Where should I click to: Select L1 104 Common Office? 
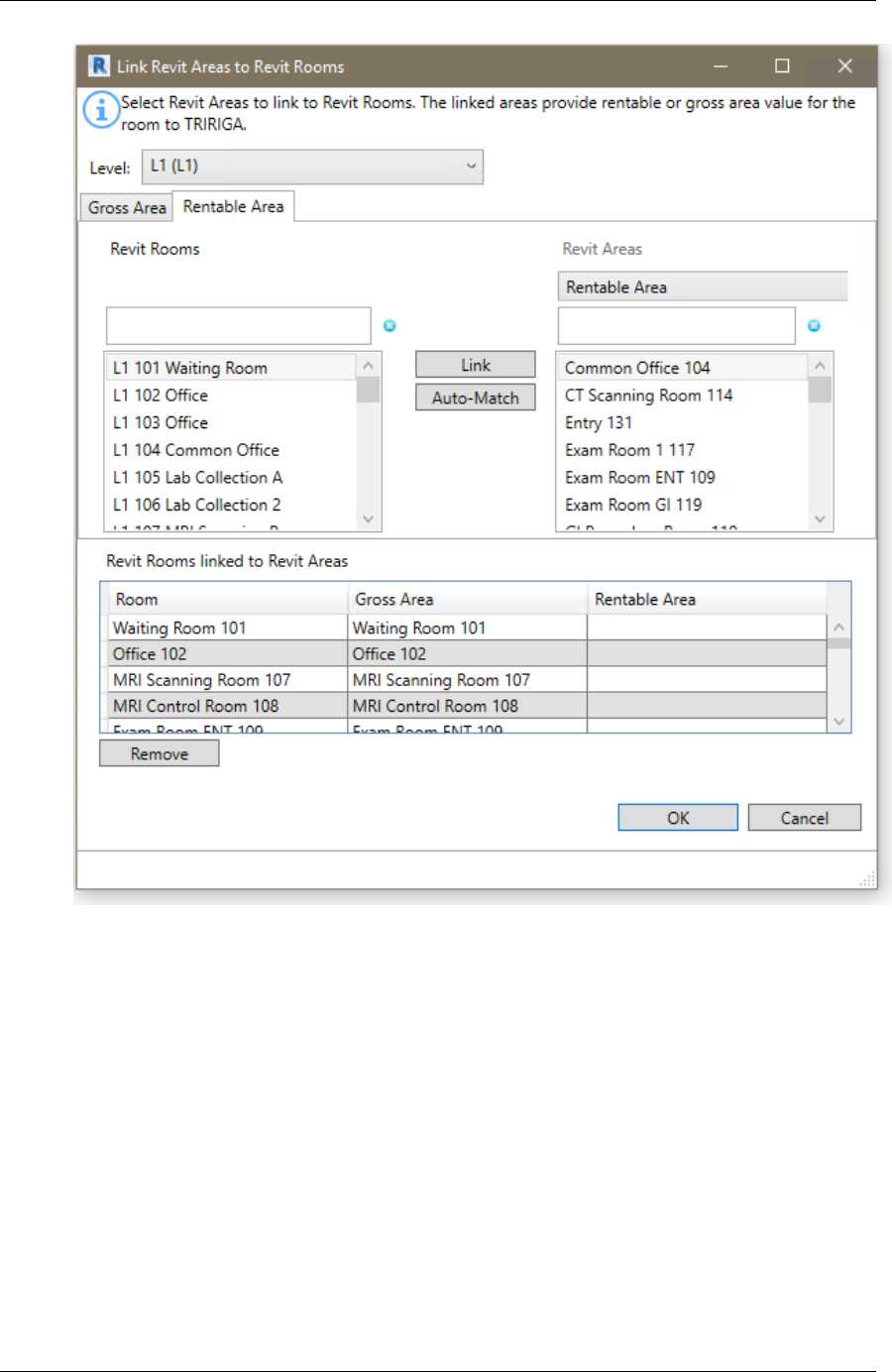pyautogui.click(x=230, y=450)
